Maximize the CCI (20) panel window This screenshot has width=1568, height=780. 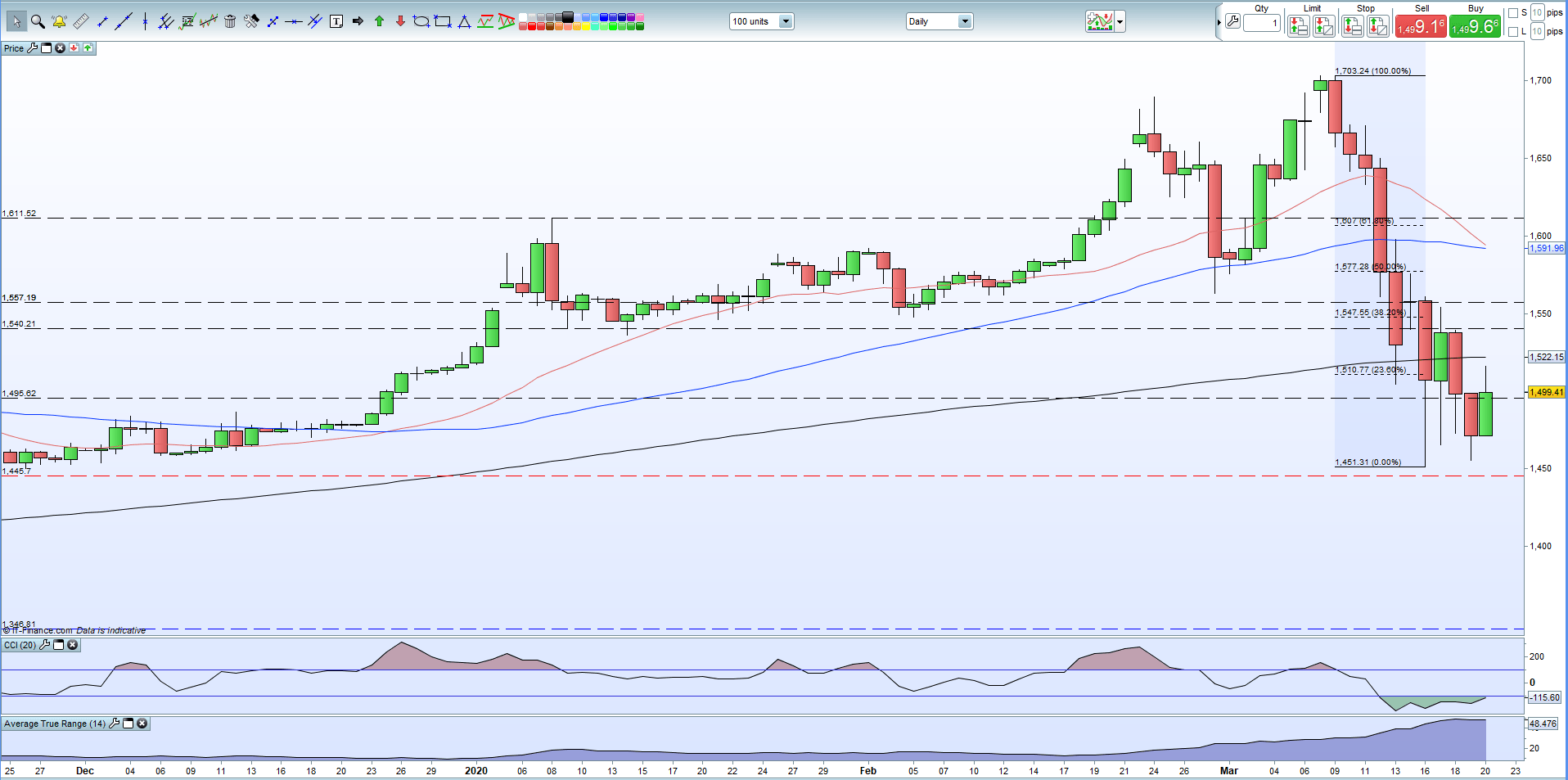click(x=58, y=645)
